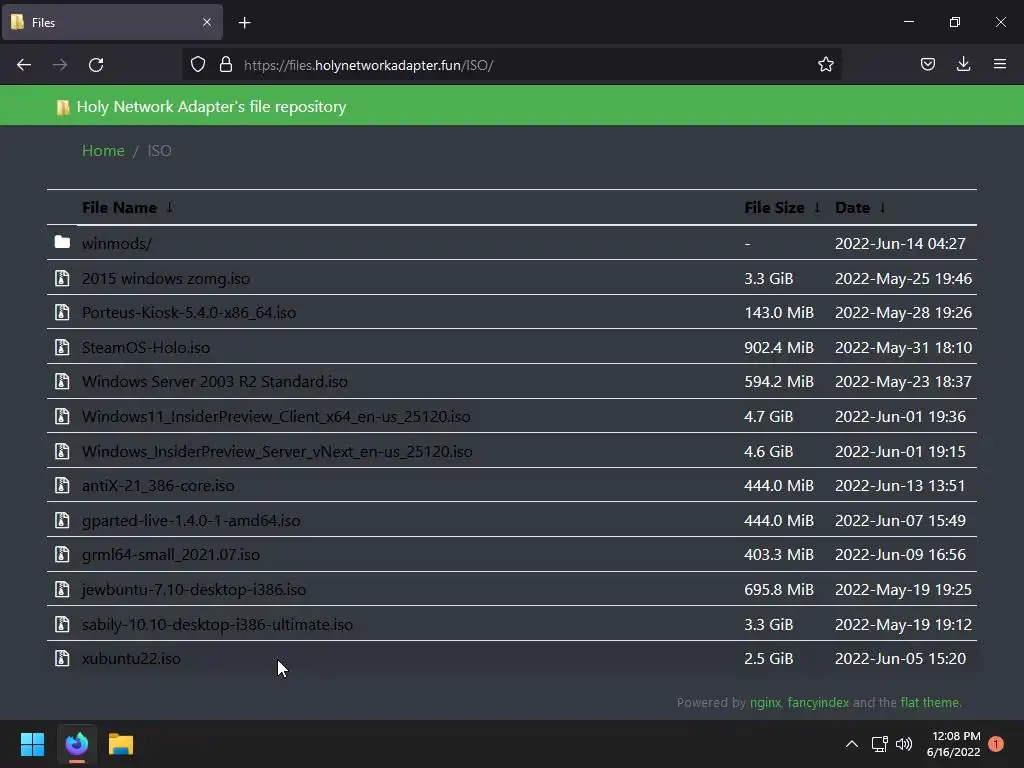
Task: Click file icon next to gparted-live iso
Action: coord(62,520)
